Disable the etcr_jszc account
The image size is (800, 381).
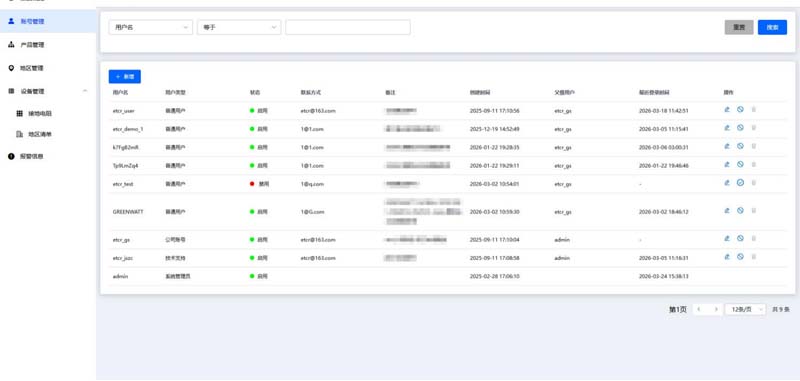tap(740, 257)
